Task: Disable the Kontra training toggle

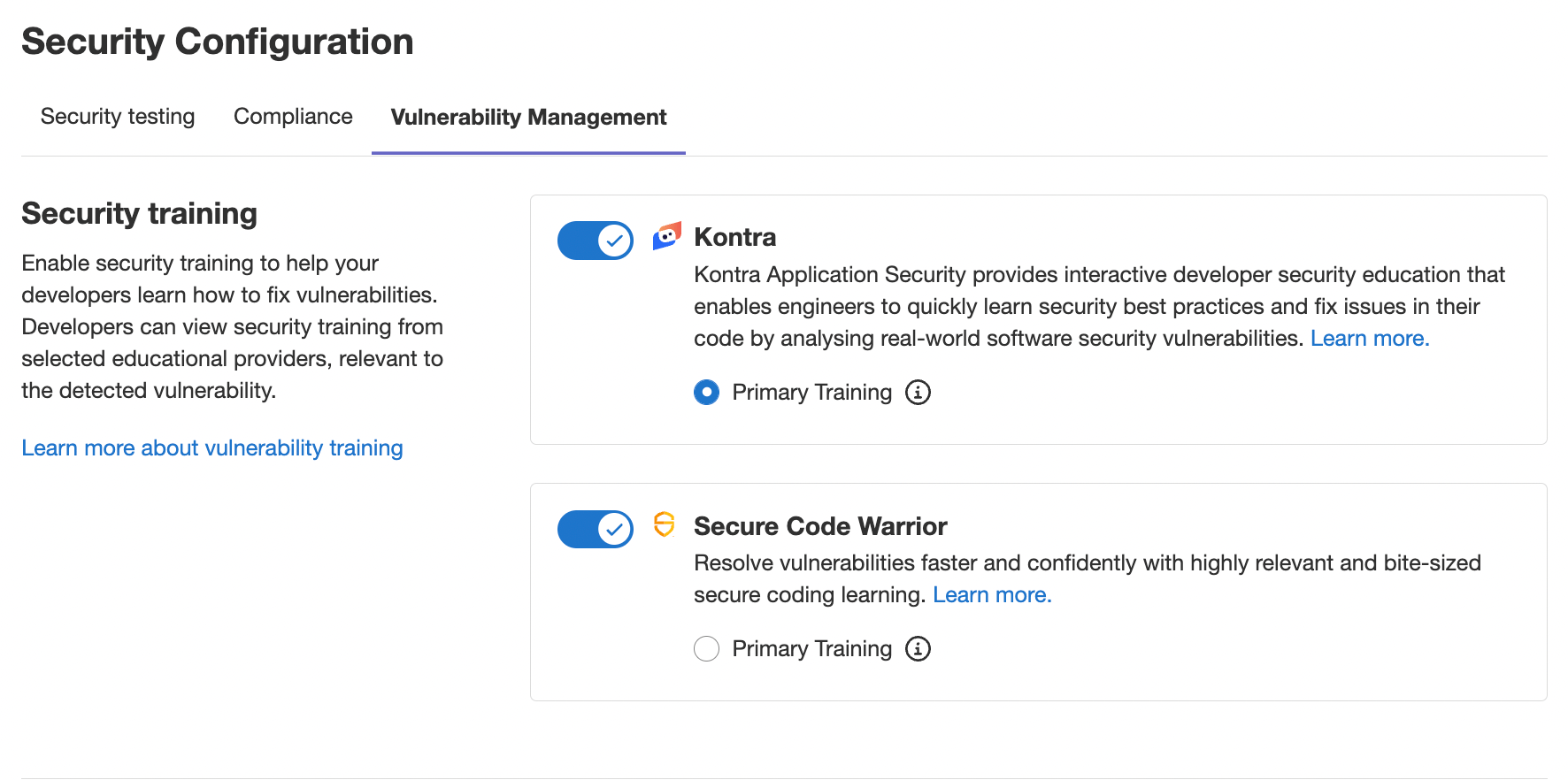Action: coord(595,241)
